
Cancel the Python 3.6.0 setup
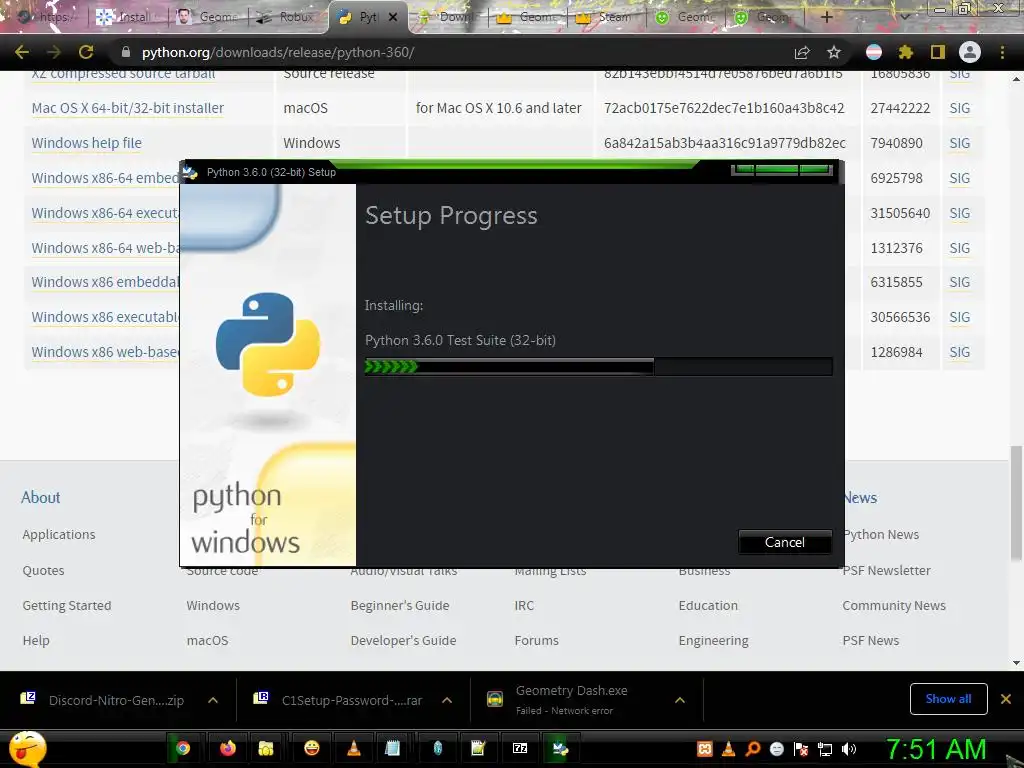[784, 542]
